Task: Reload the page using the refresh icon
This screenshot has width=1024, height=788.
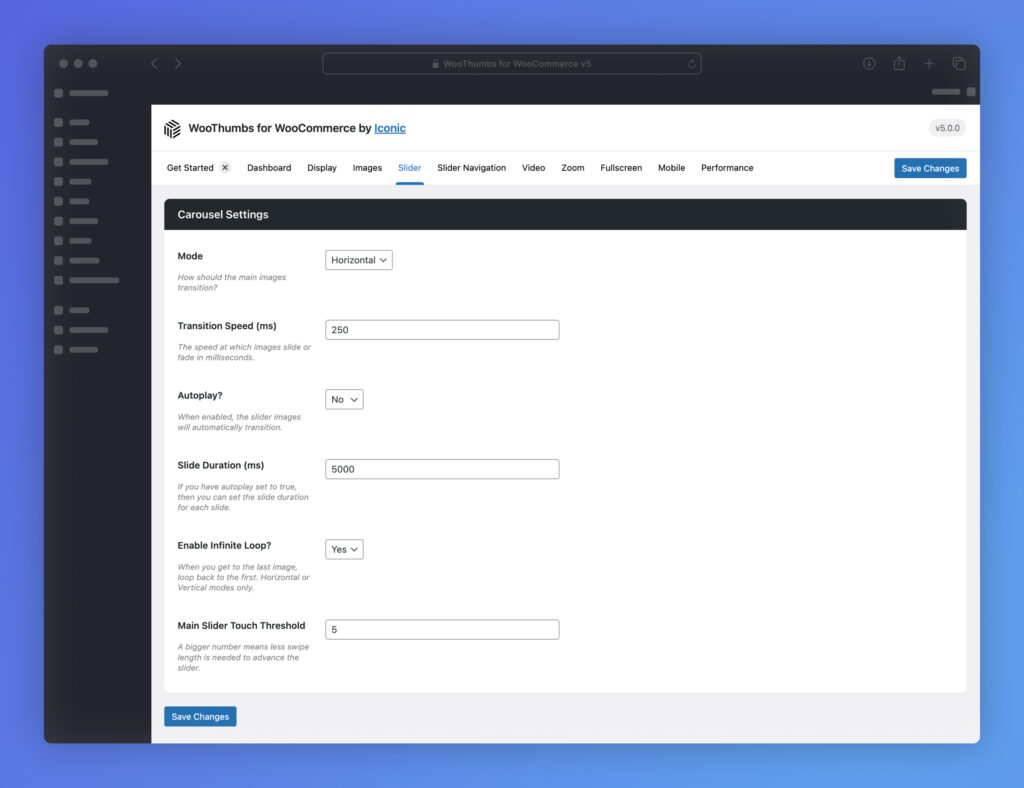Action: click(x=692, y=63)
